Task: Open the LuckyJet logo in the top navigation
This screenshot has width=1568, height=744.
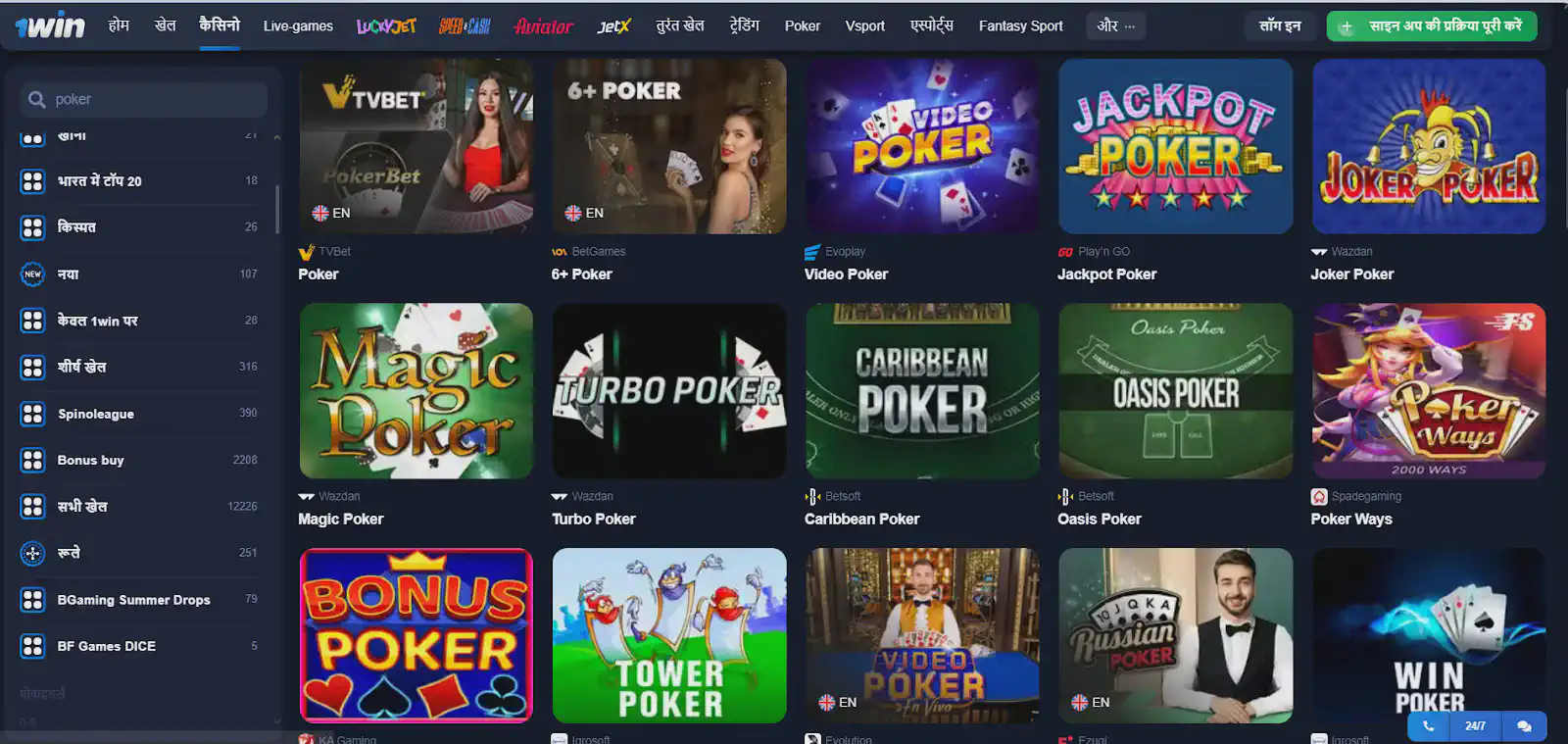Action: click(386, 26)
